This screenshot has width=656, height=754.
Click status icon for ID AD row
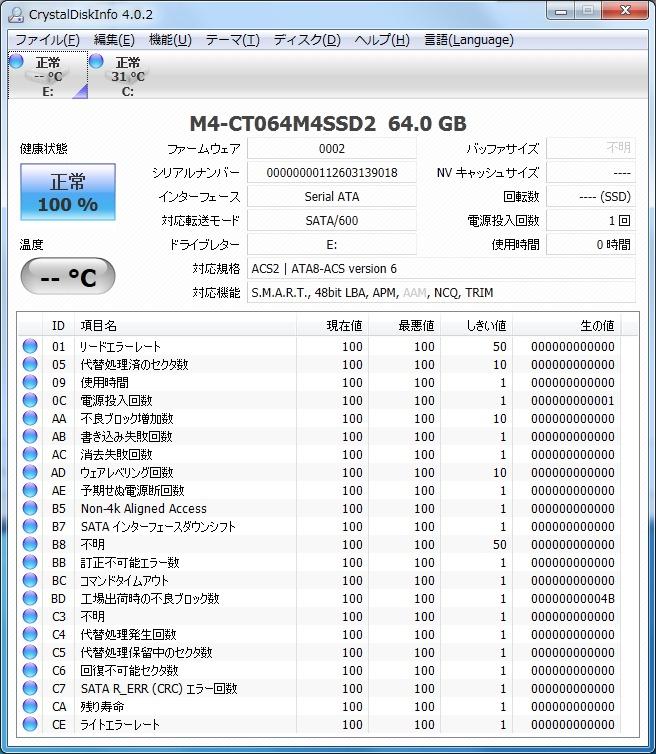[x=30, y=472]
